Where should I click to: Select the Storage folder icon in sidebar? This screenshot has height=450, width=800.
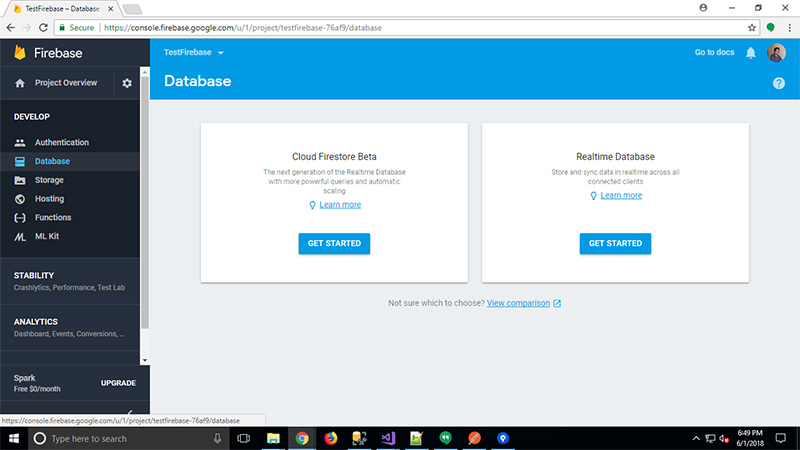click(20, 180)
